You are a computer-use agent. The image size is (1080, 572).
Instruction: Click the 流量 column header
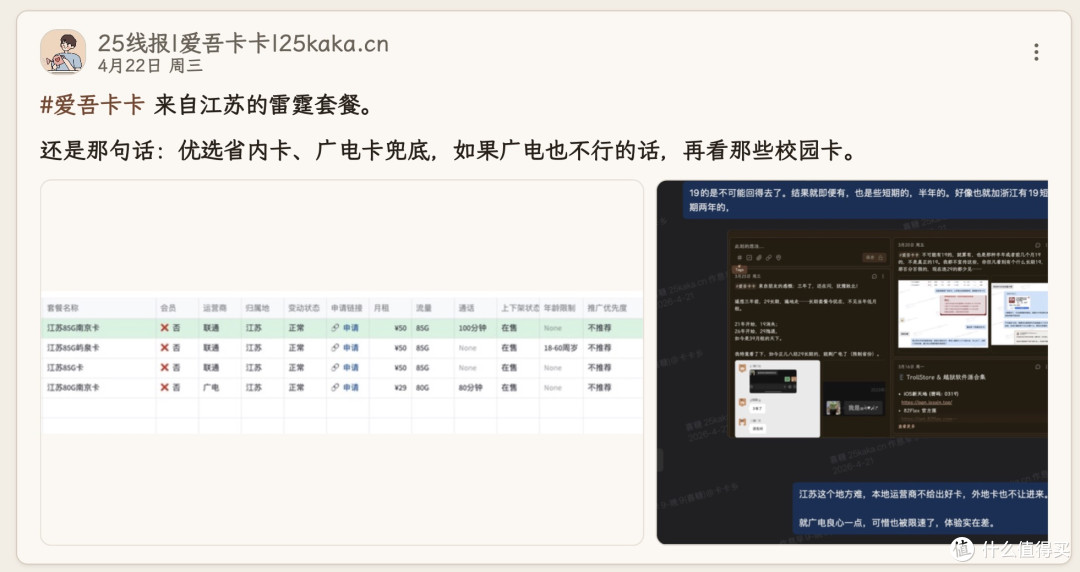click(x=424, y=307)
